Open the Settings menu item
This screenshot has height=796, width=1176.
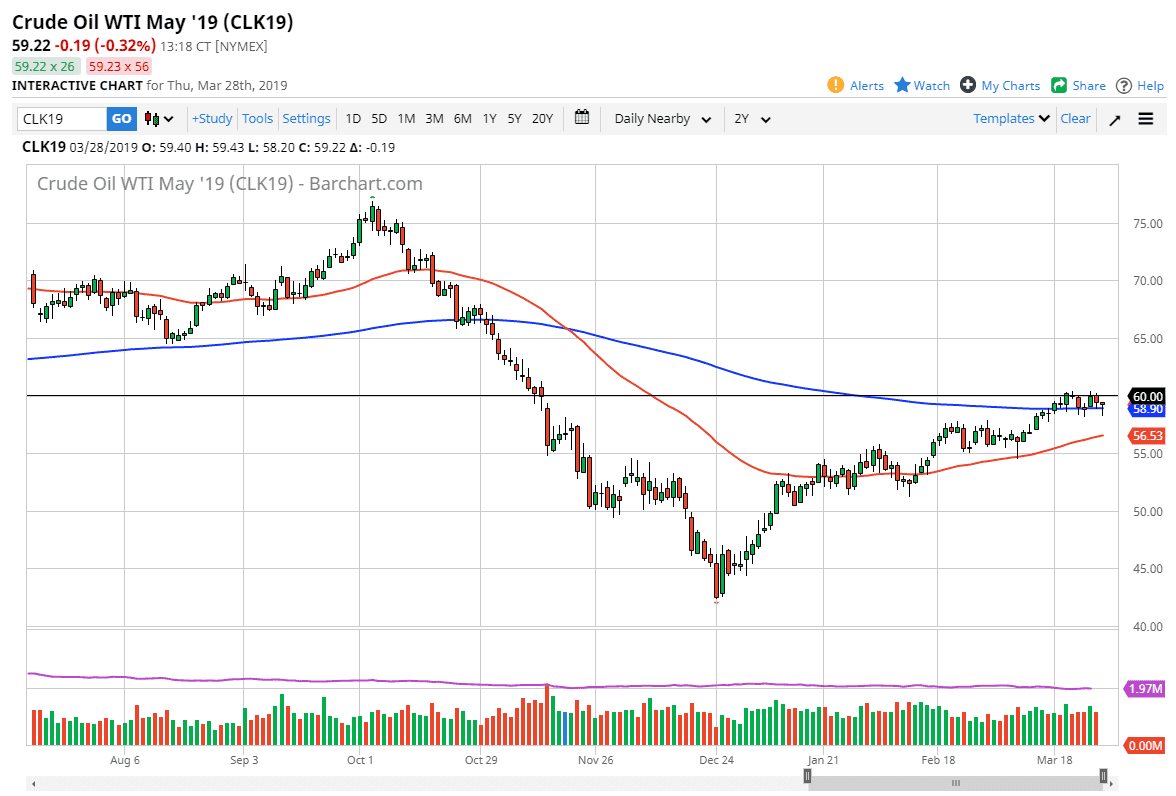(306, 118)
